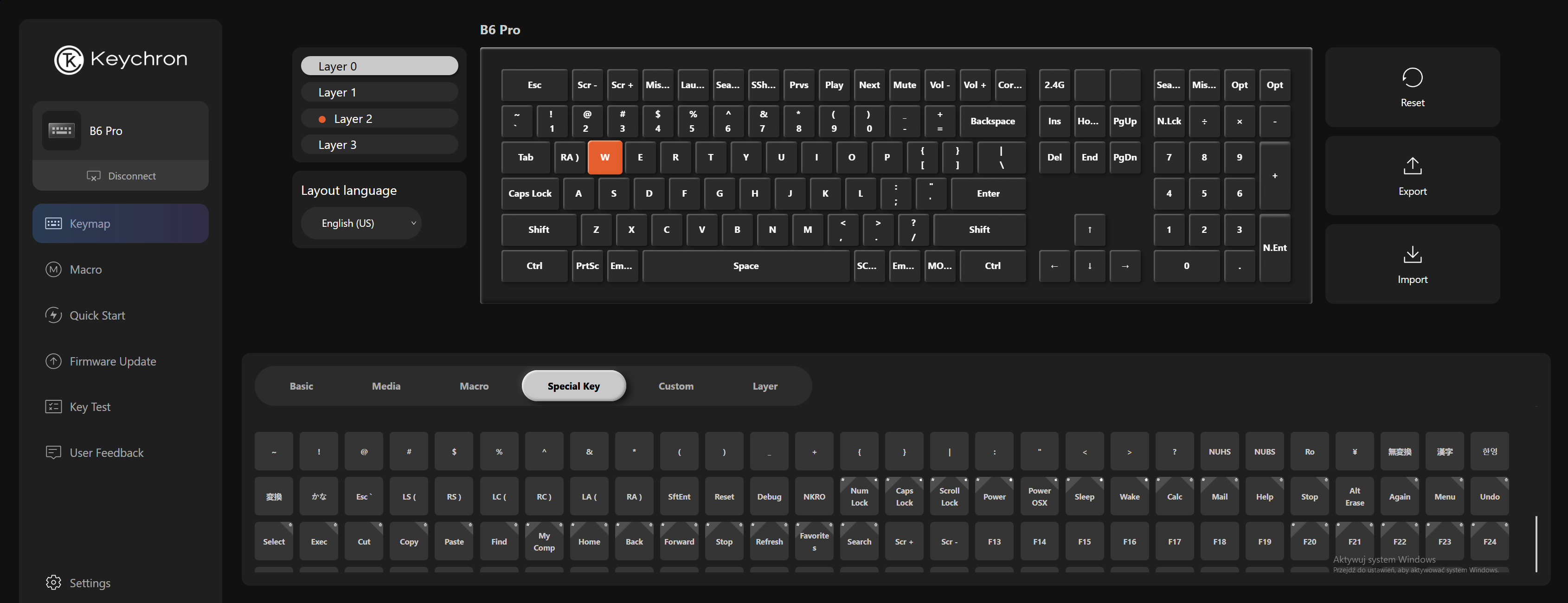This screenshot has height=603, width=1568.
Task: Click the Reset icon button
Action: click(1412, 78)
